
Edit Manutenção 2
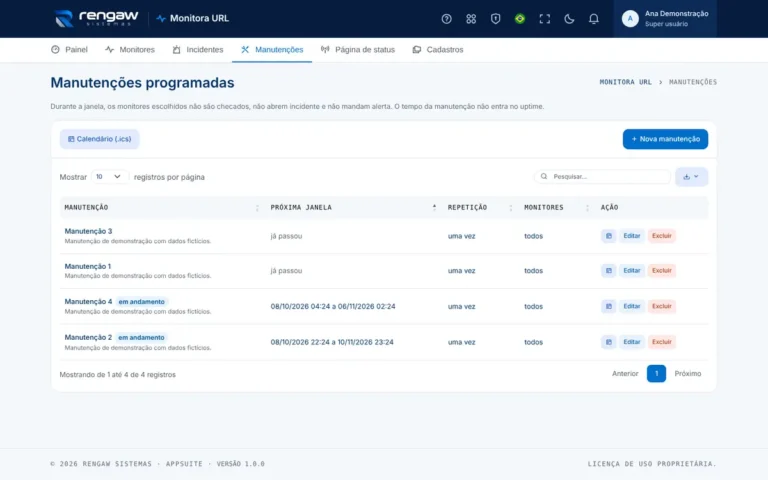pos(631,342)
